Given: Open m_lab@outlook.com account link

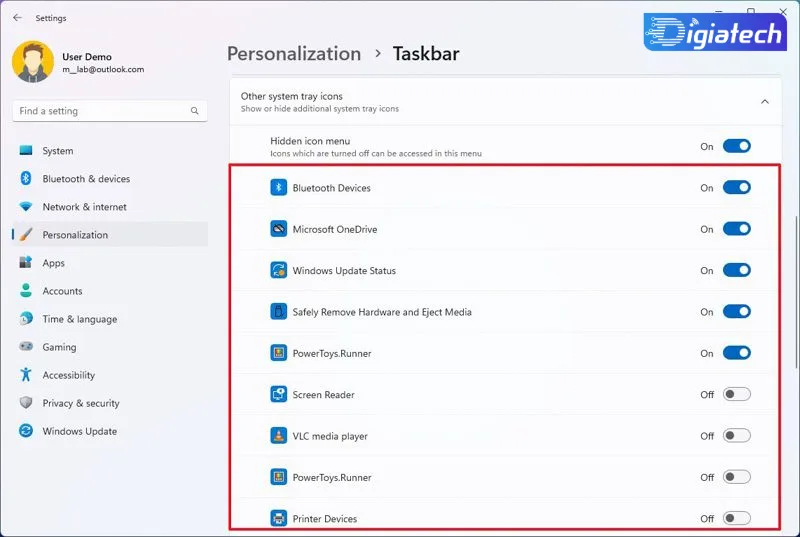Looking at the screenshot, I should tap(103, 69).
